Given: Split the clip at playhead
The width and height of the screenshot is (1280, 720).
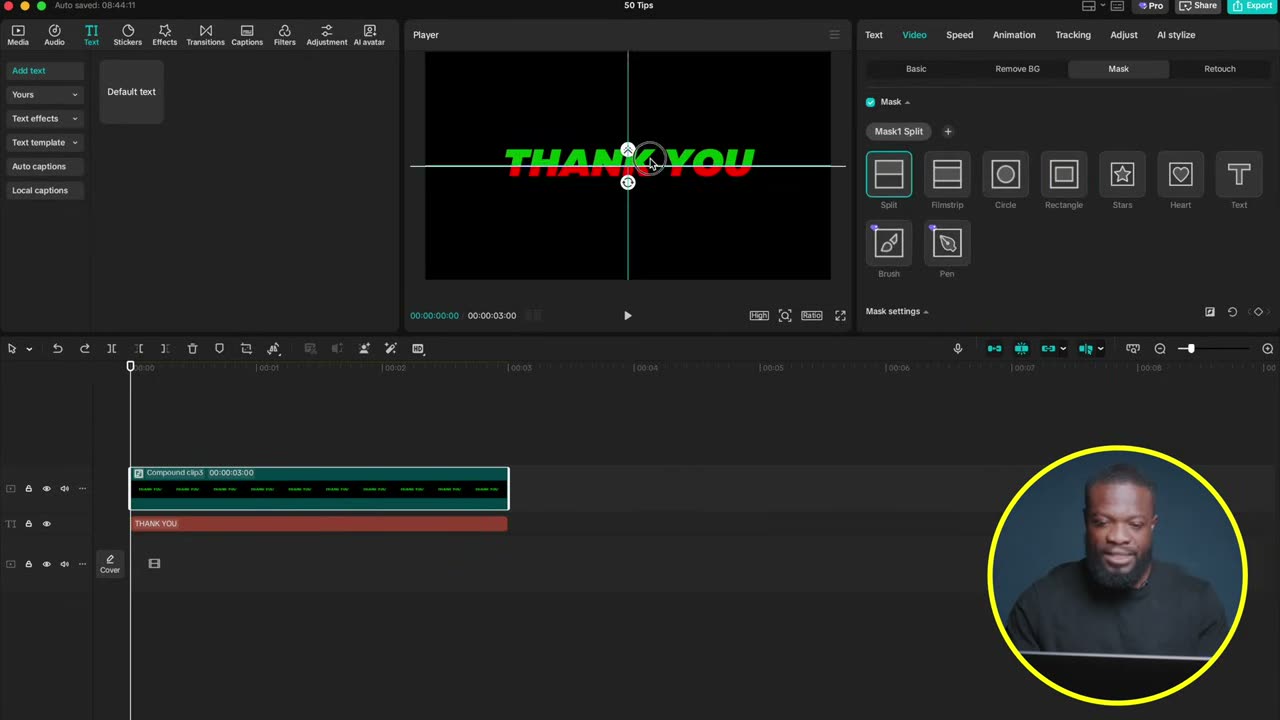Looking at the screenshot, I should (x=112, y=349).
